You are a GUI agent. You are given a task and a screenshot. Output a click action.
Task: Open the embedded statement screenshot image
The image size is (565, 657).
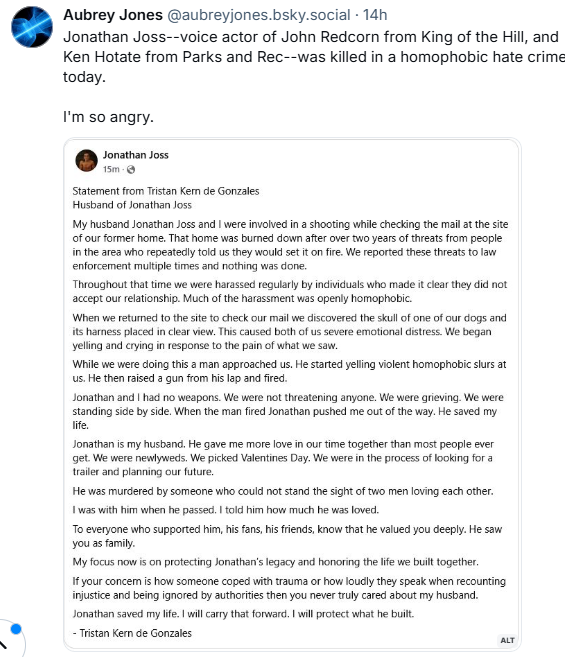point(293,394)
